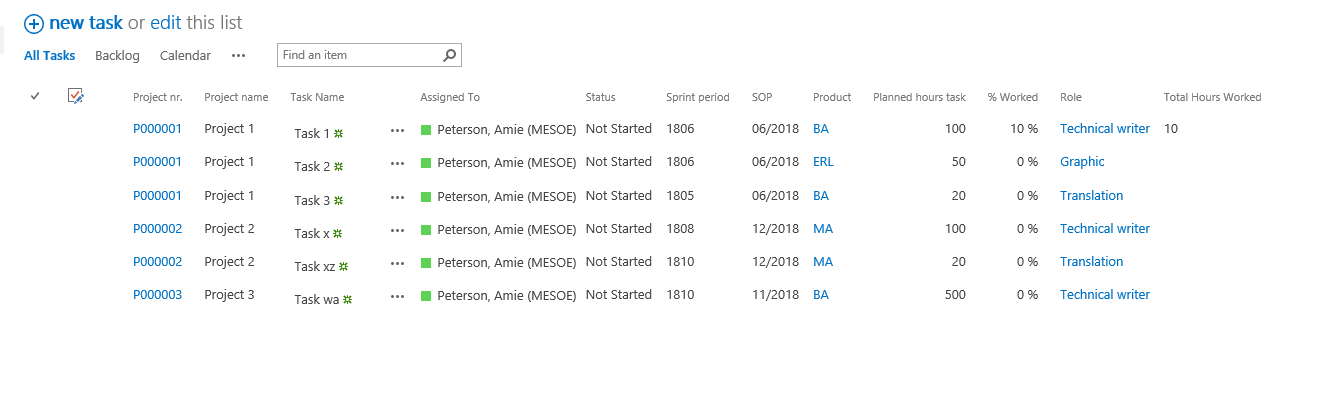Click the search magnifier icon
The width and height of the screenshot is (1326, 403).
point(450,56)
